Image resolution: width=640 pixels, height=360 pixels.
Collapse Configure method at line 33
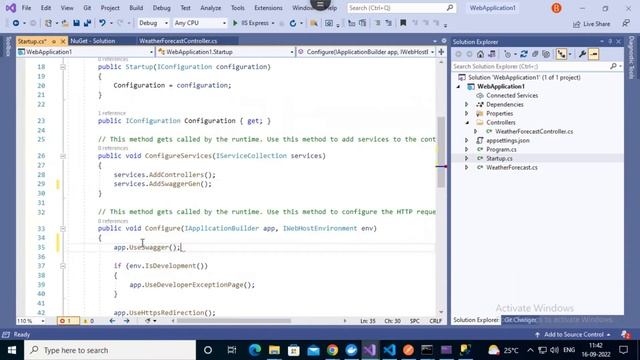(x=62, y=229)
